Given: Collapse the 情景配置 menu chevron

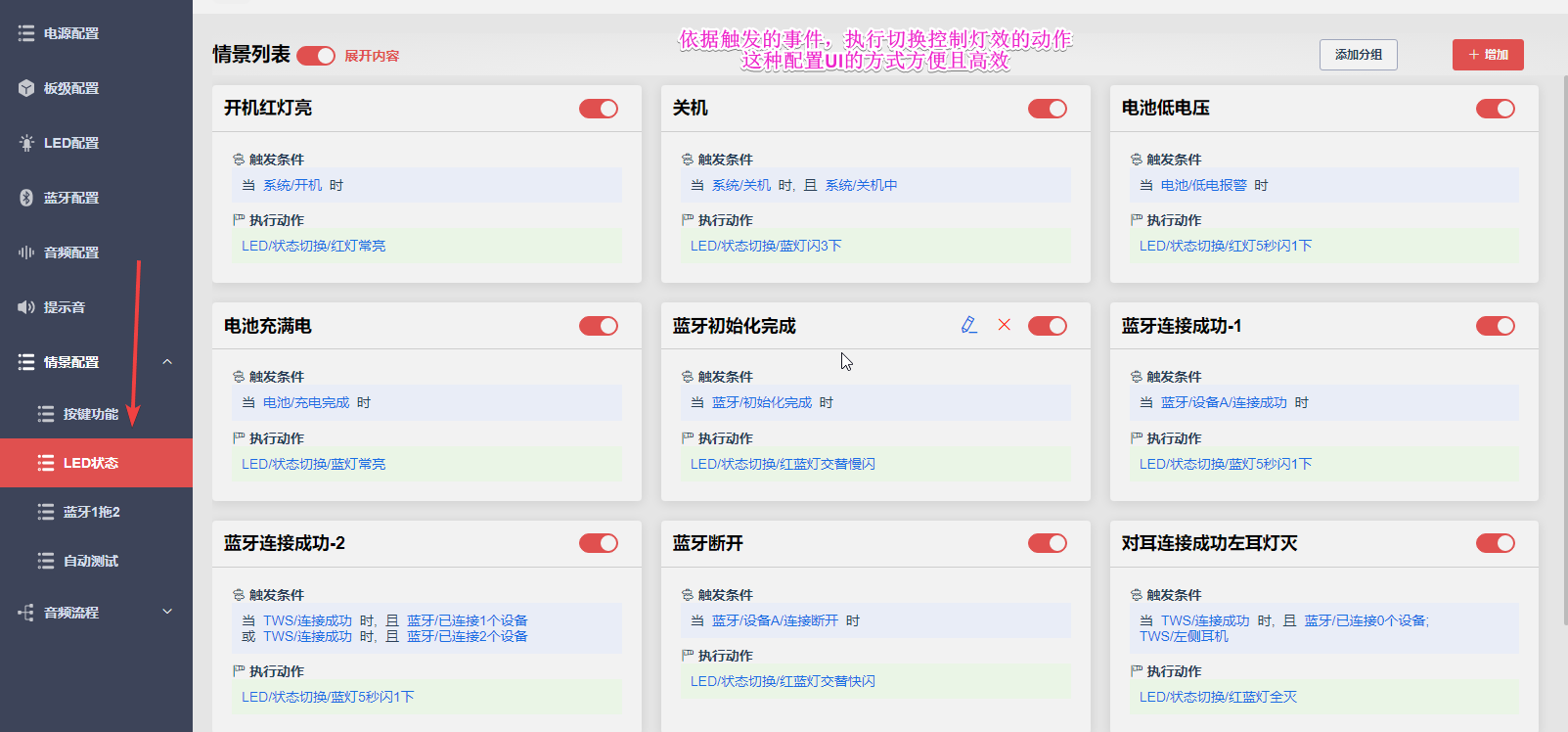Looking at the screenshot, I should (167, 362).
